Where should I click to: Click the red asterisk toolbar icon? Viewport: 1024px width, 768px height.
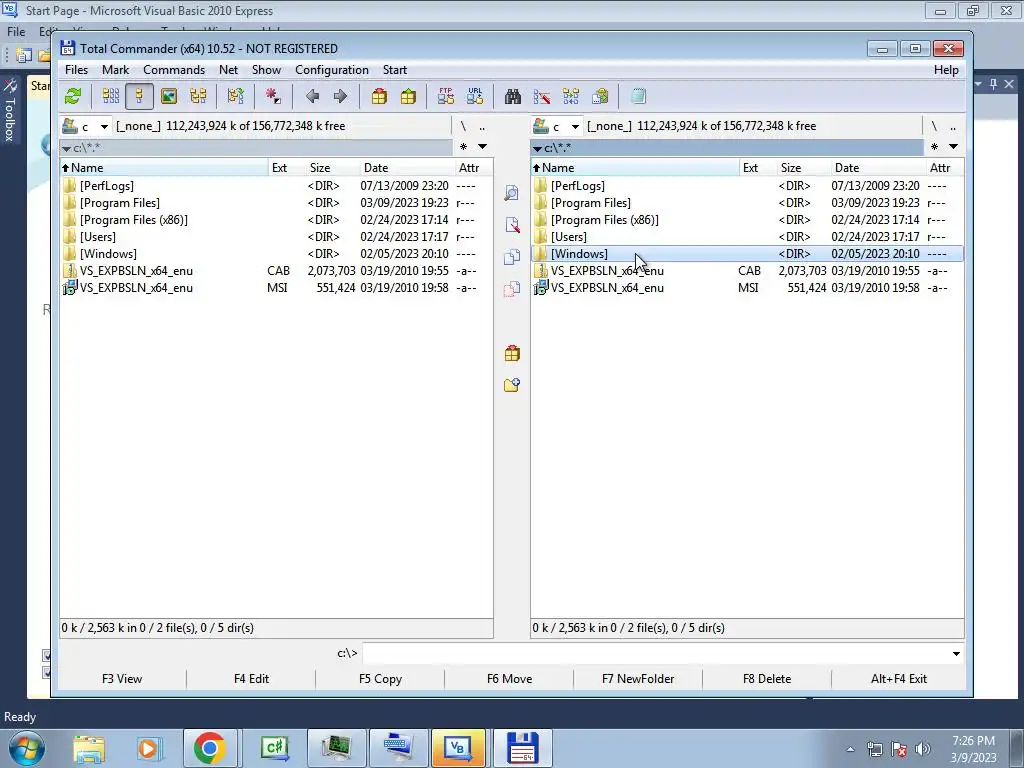click(273, 97)
